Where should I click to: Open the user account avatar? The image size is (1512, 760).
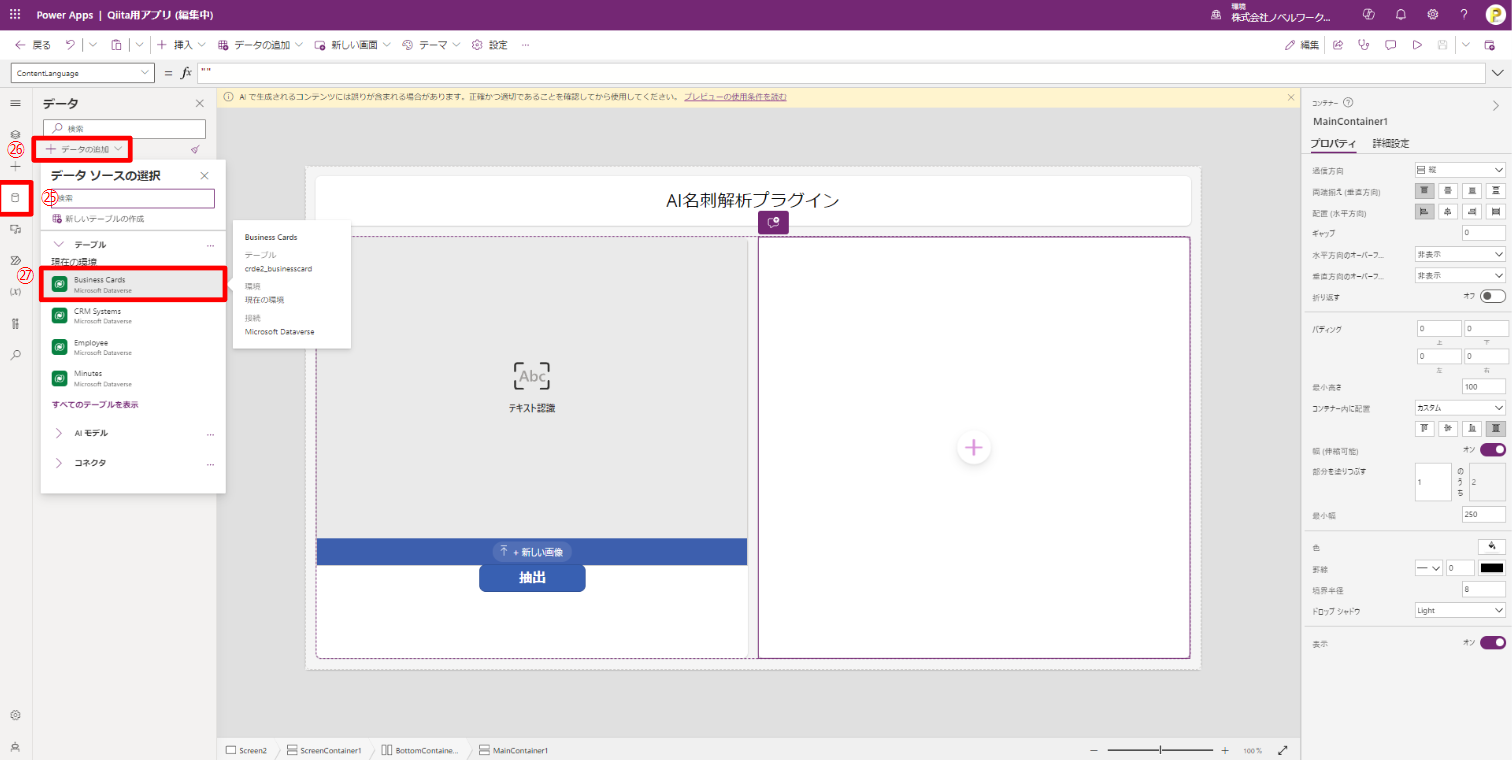(x=1494, y=15)
